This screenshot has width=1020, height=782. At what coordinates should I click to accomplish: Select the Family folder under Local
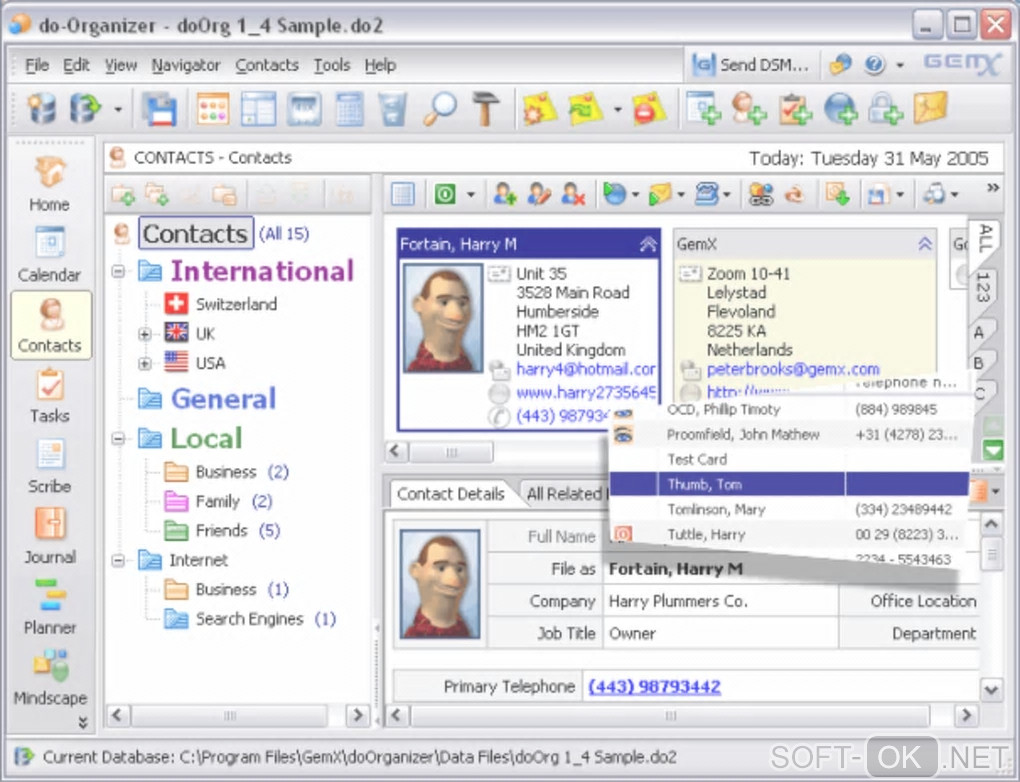(x=217, y=502)
